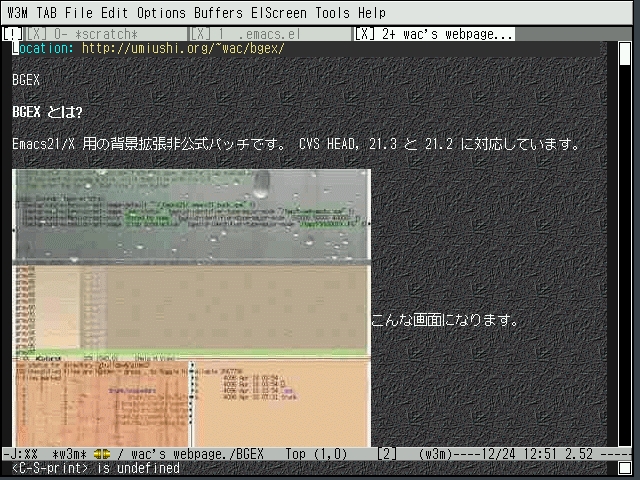This screenshot has height=480, width=640.
Task: Open the File menu
Action: [x=79, y=13]
